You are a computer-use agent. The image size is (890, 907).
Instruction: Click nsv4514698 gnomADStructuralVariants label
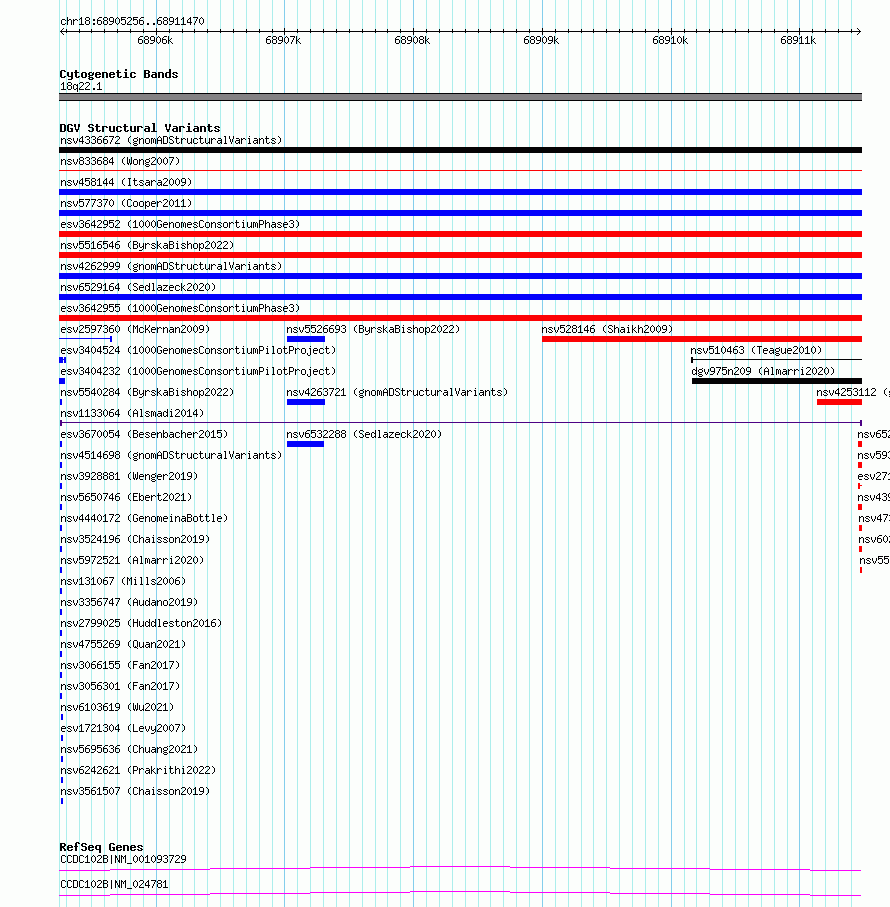point(171,455)
